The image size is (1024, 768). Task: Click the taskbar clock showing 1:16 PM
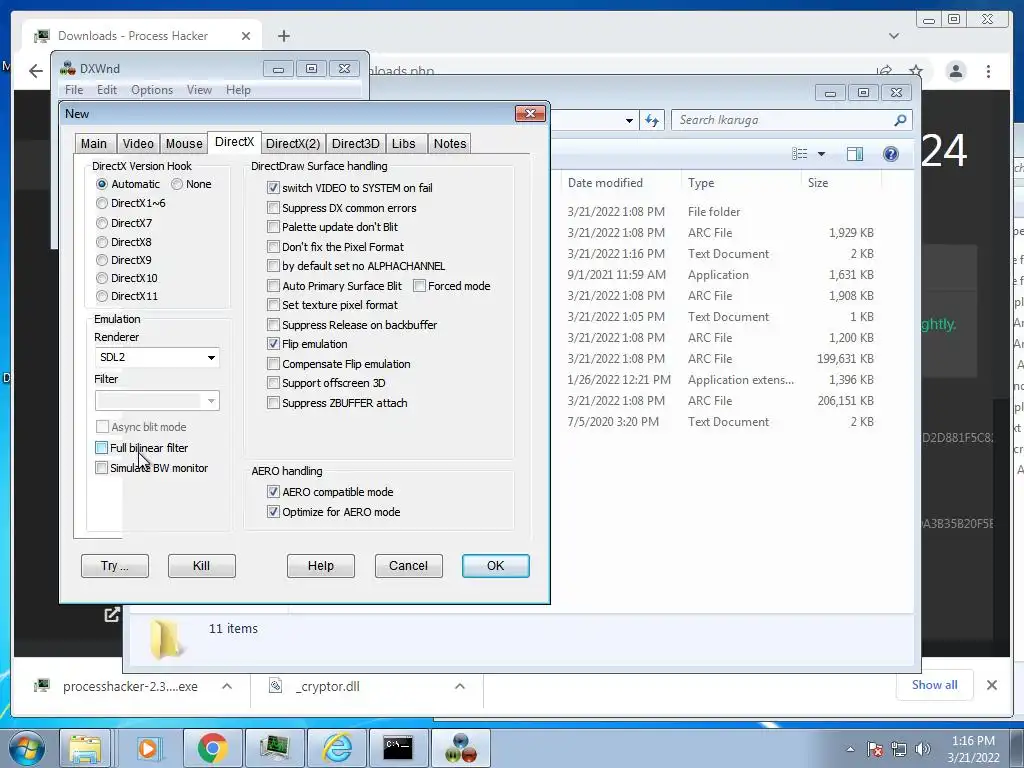pyautogui.click(x=973, y=748)
